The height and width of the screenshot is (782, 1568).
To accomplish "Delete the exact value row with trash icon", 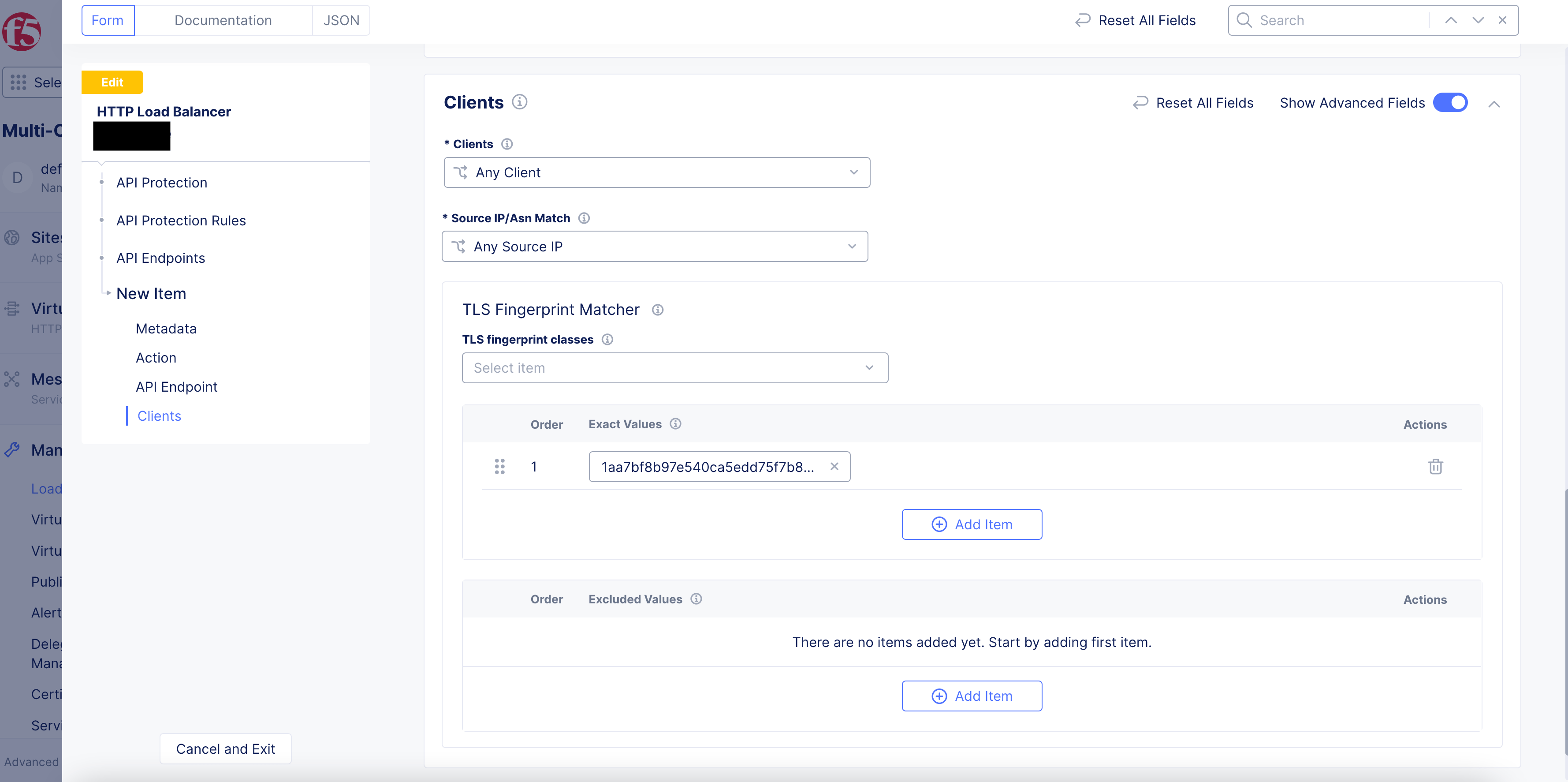I will click(1435, 467).
